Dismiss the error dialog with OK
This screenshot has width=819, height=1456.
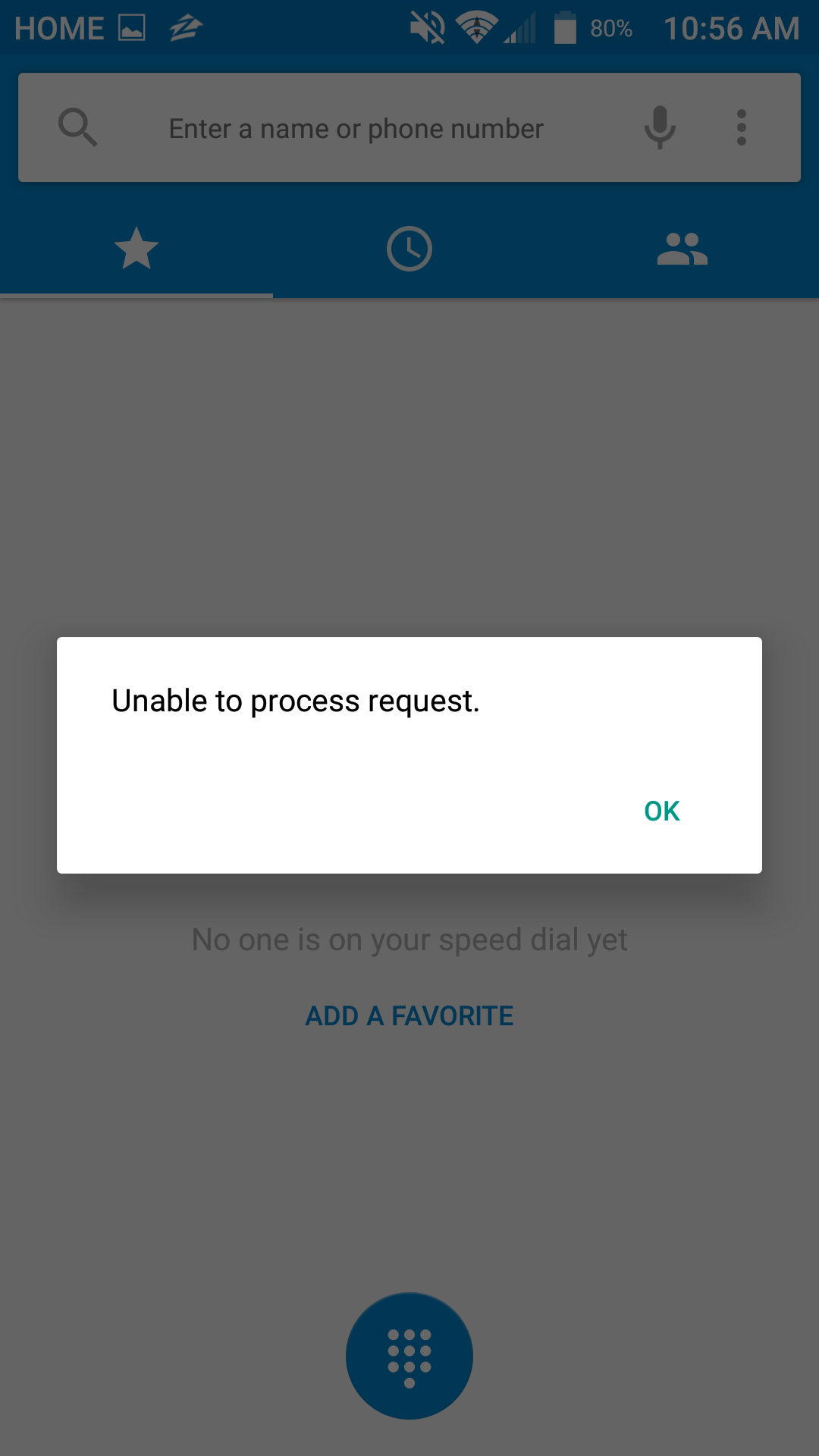tap(661, 811)
